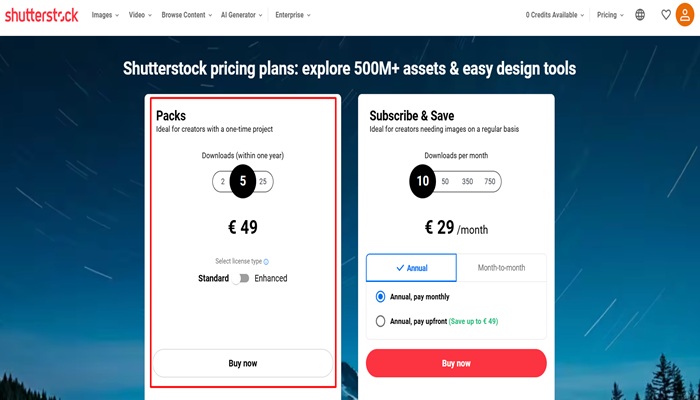Open the user account profile icon
700x400 pixels.
[687, 15]
